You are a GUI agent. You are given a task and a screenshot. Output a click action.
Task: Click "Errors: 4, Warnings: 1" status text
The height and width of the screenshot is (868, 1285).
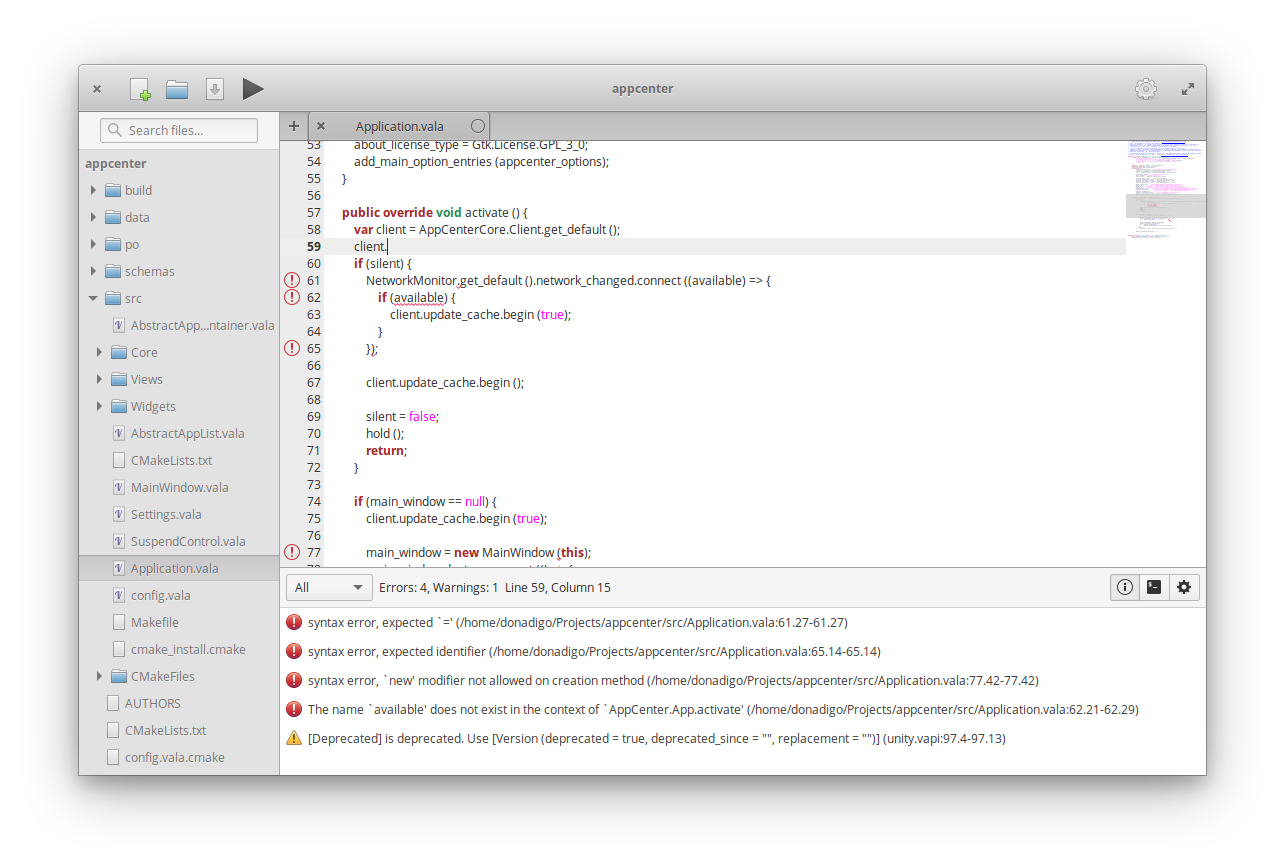[438, 587]
